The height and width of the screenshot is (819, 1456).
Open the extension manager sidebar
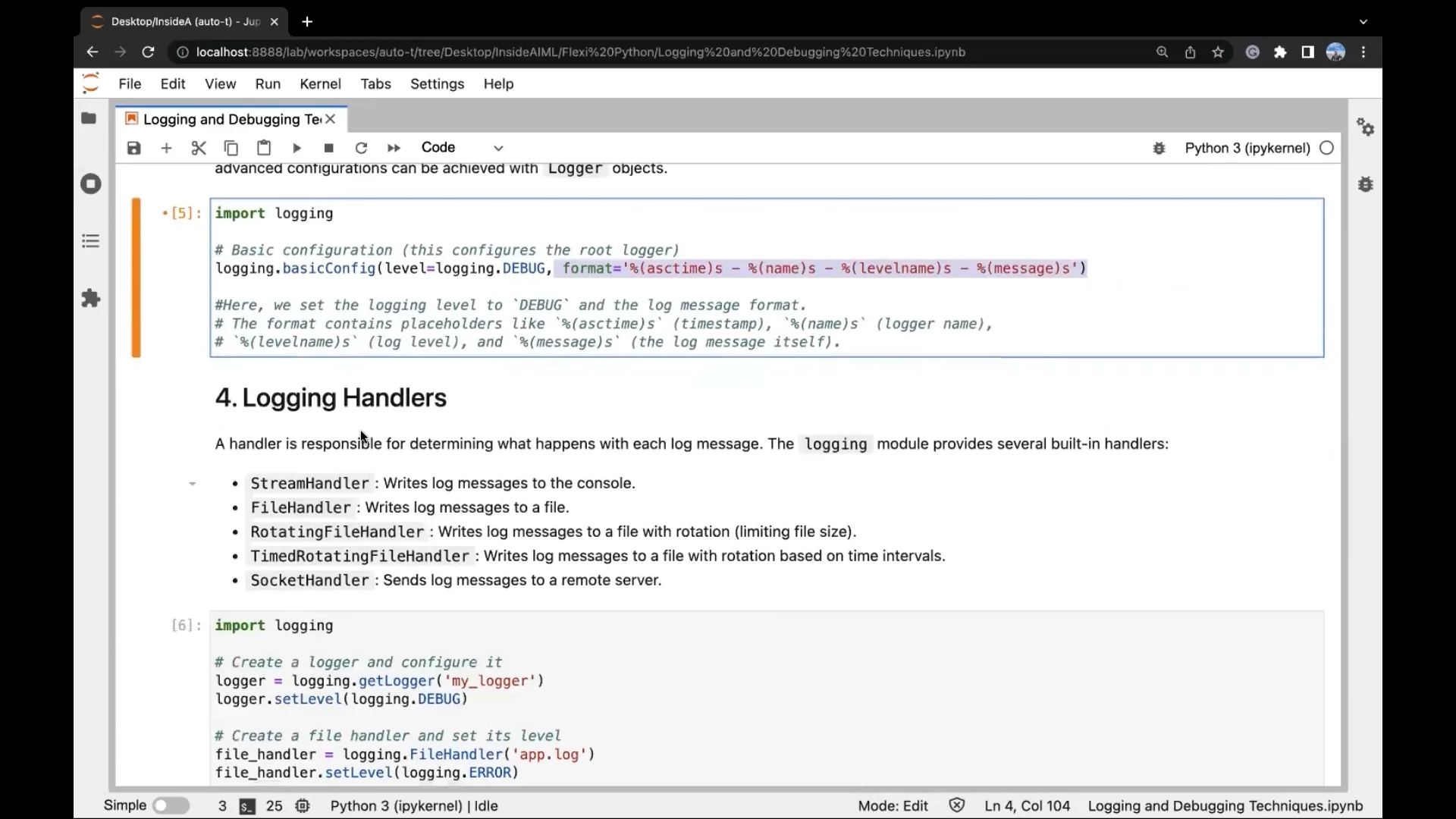coord(91,298)
